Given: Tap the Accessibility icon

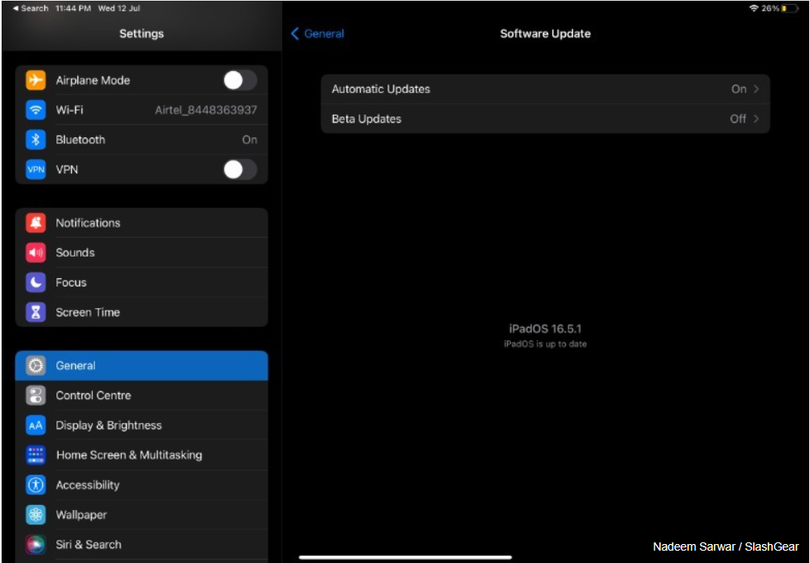Looking at the screenshot, I should click(36, 485).
